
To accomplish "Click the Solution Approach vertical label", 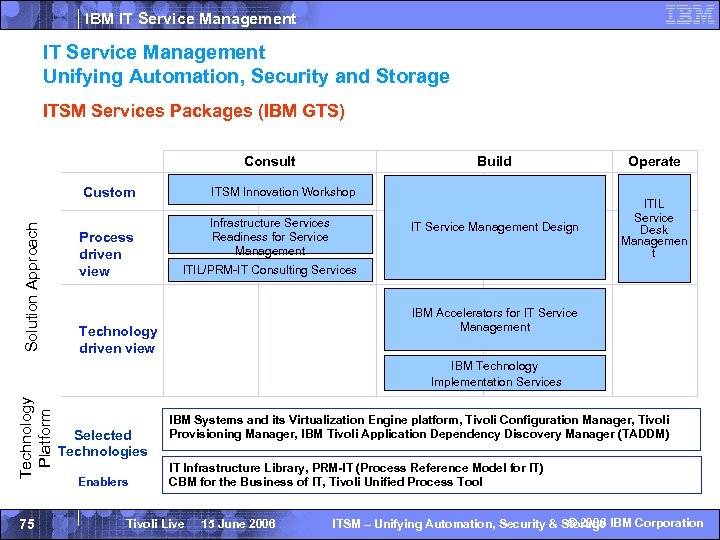I will (31, 287).
